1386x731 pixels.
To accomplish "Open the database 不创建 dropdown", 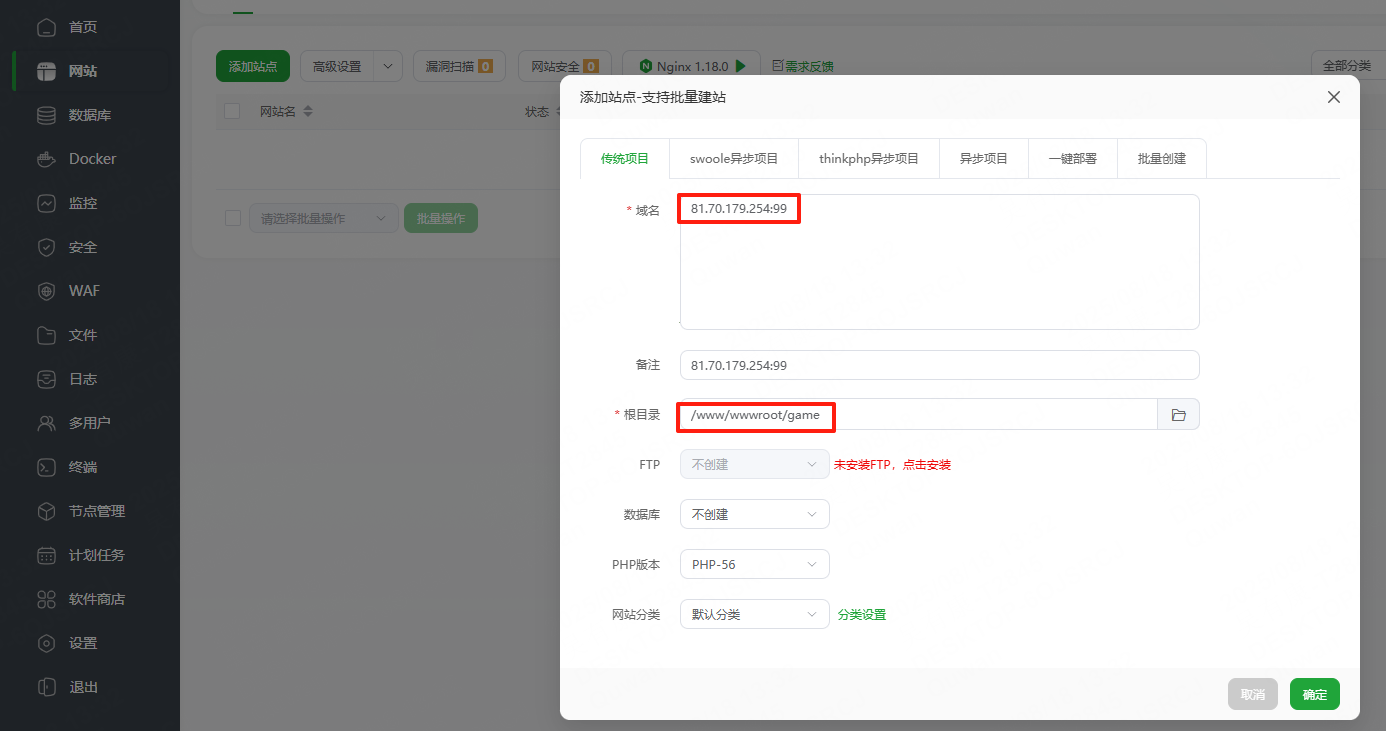I will 754,514.
